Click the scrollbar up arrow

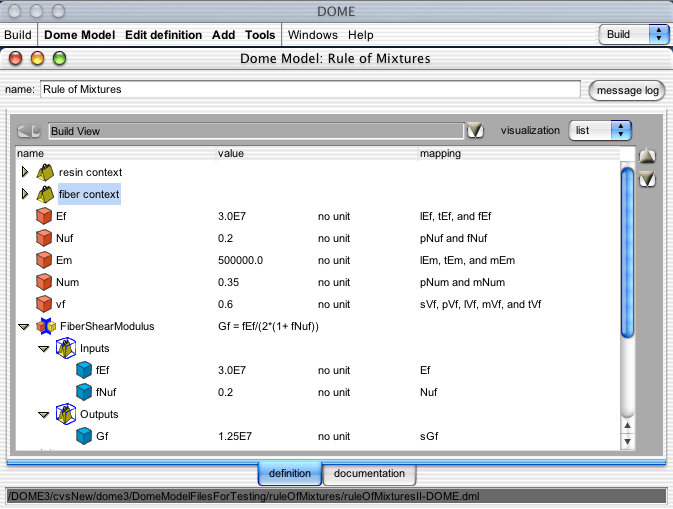(628, 425)
